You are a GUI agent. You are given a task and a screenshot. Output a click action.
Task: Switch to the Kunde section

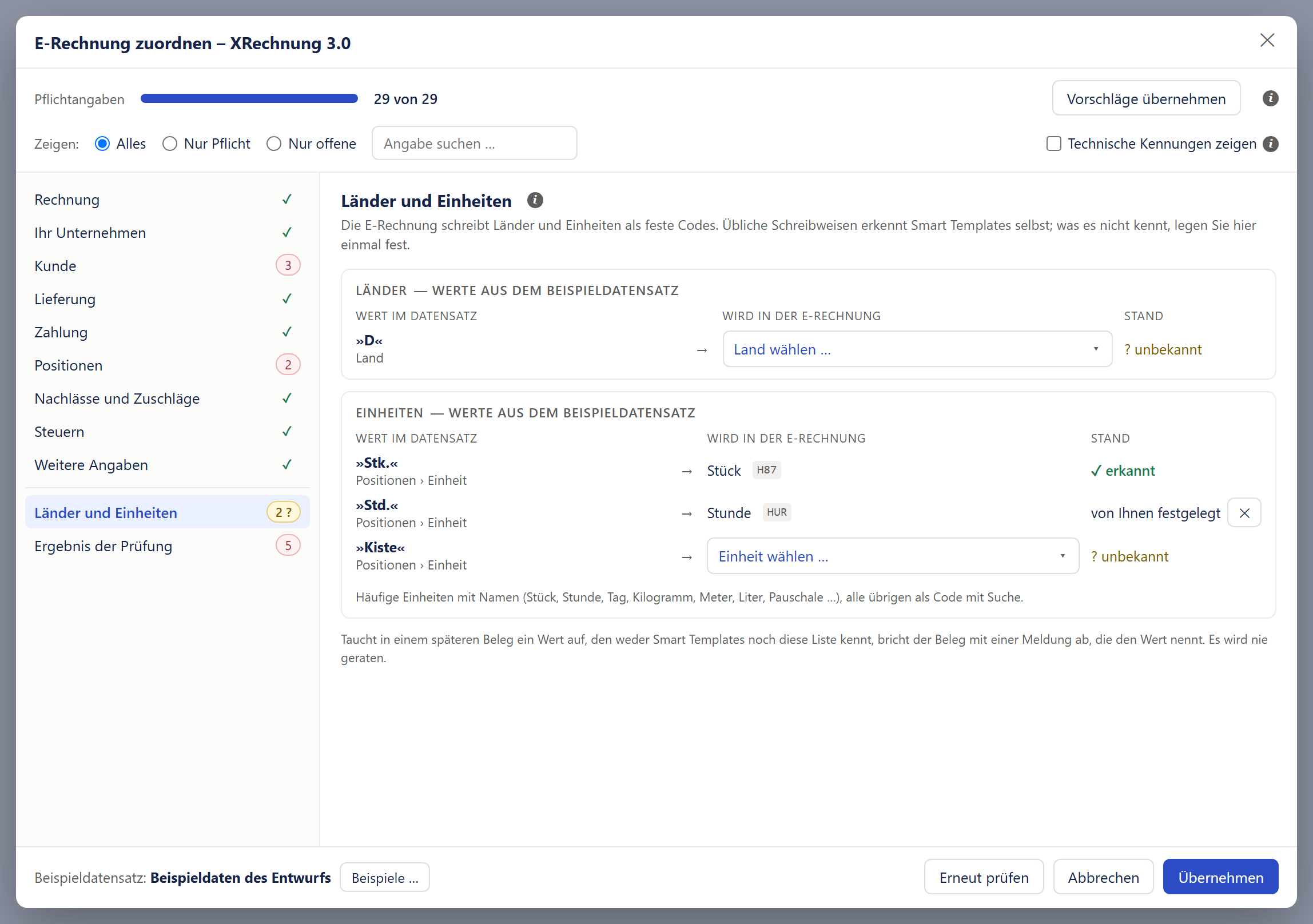click(x=168, y=266)
